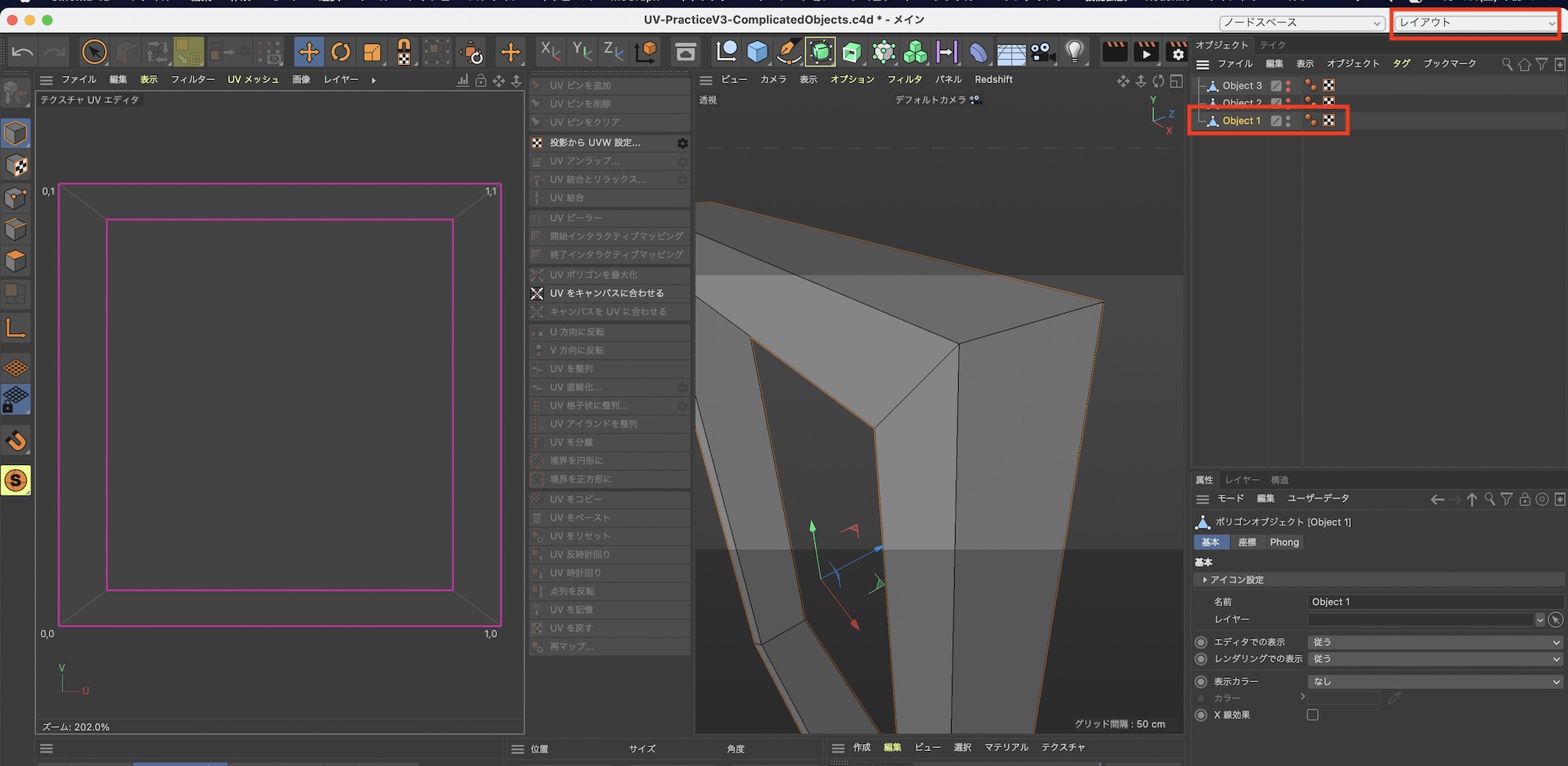1568x766 pixels.
Task: Expand the アイコン設定 section
Action: [1236, 580]
